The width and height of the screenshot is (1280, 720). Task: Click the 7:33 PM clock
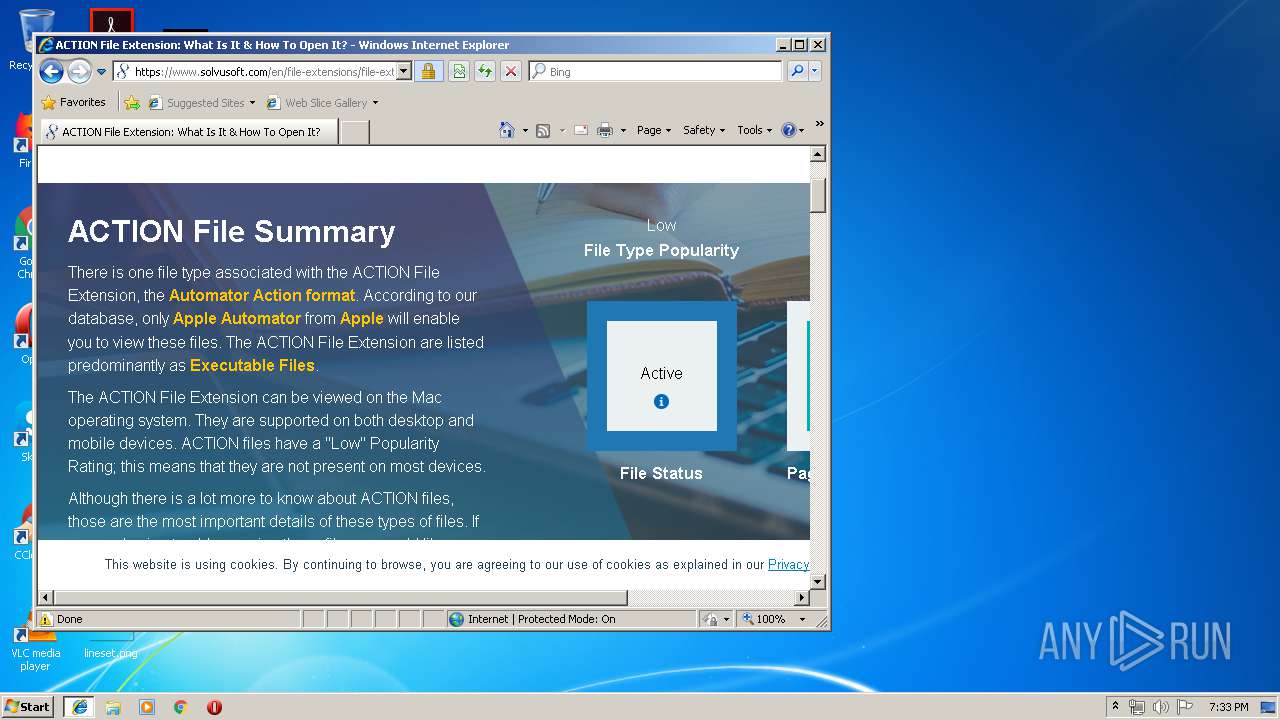(x=1228, y=707)
